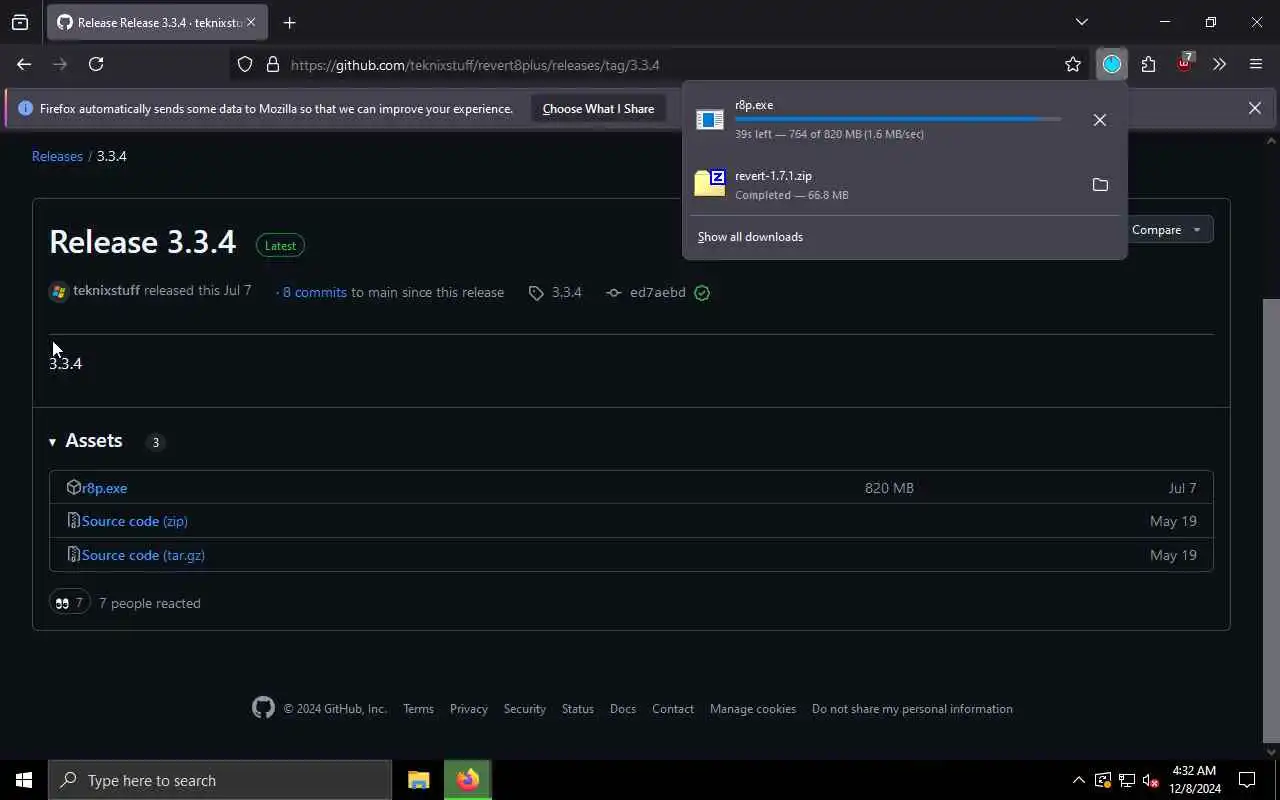Click Manage cookies in the footer

click(x=753, y=708)
